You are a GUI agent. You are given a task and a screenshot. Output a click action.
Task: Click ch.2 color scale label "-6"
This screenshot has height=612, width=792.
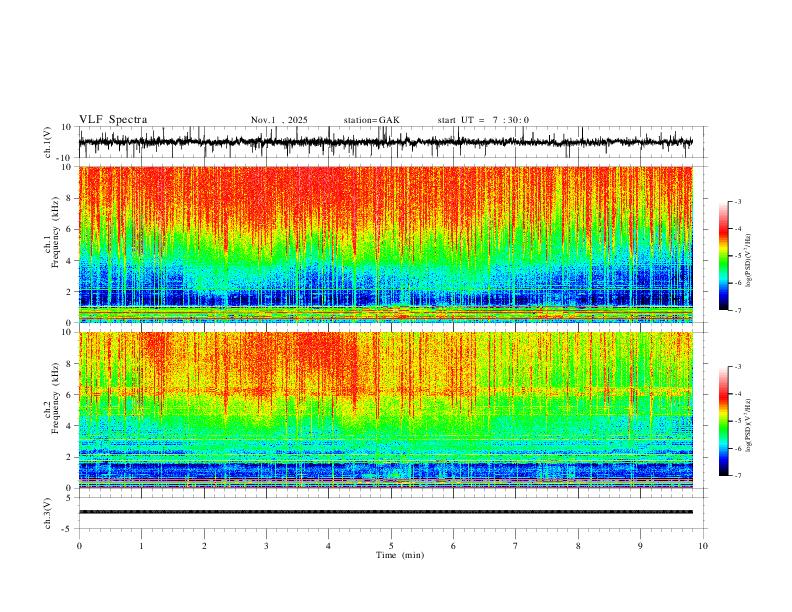point(737,448)
